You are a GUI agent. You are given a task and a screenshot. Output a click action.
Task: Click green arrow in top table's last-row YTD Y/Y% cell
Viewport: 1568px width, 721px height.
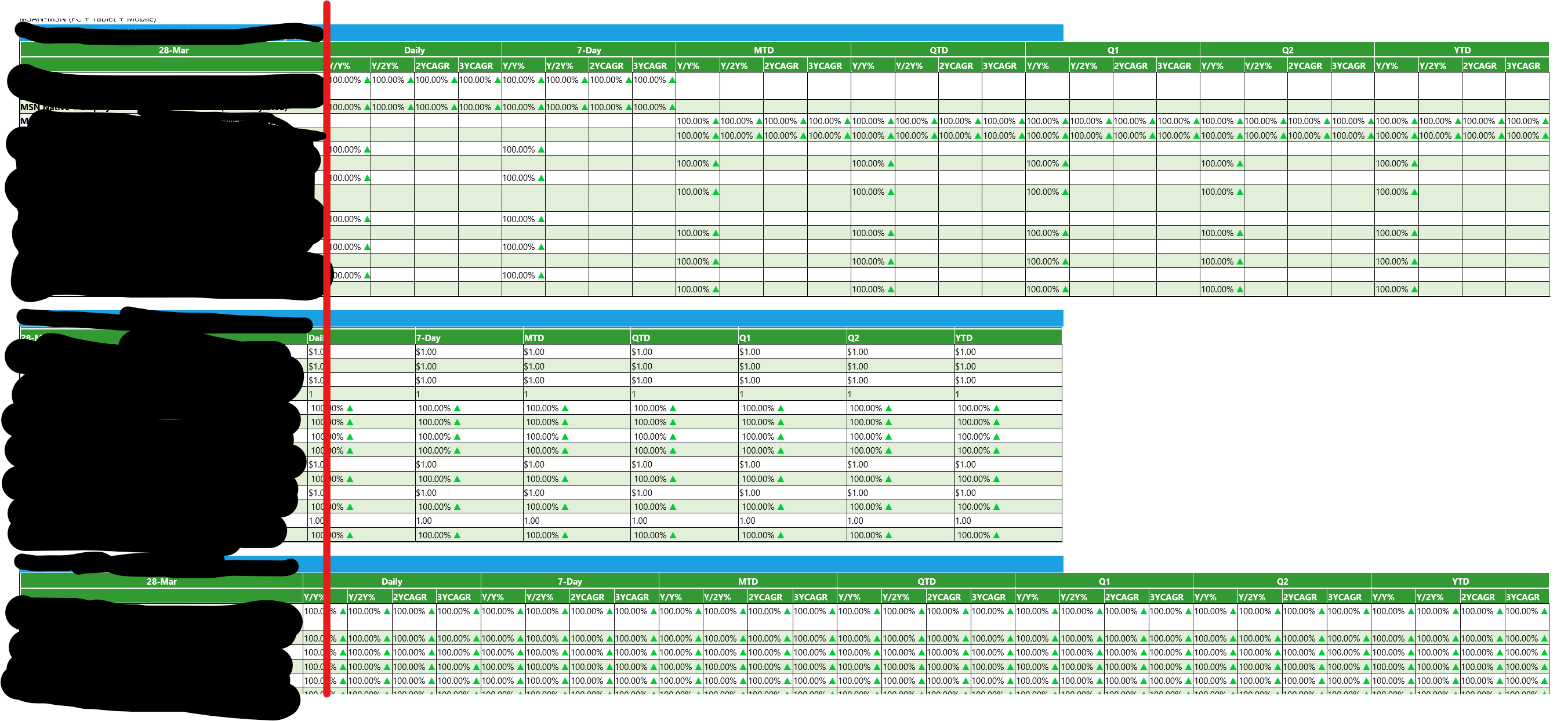(1414, 289)
